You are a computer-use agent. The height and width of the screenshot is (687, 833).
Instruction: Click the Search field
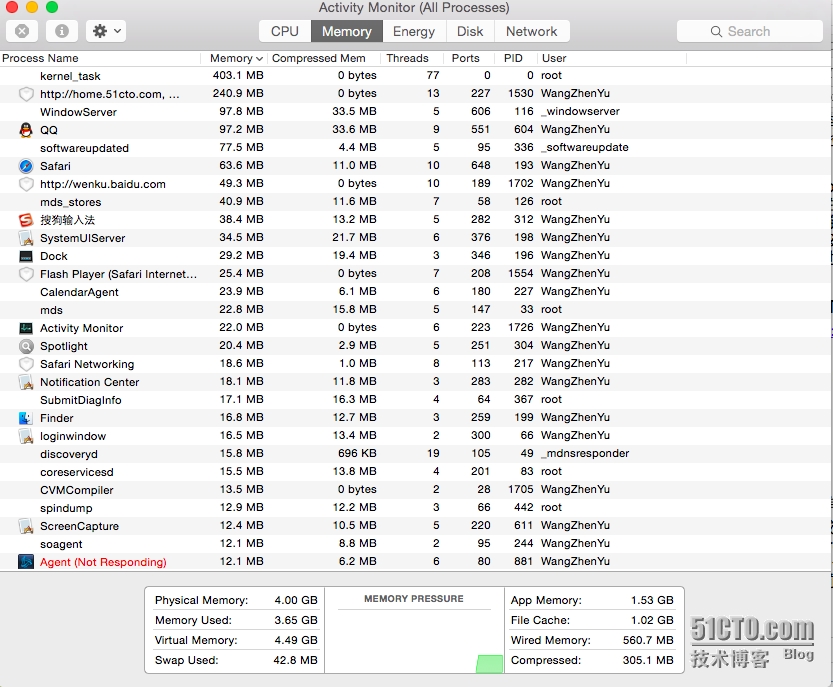[x=749, y=31]
